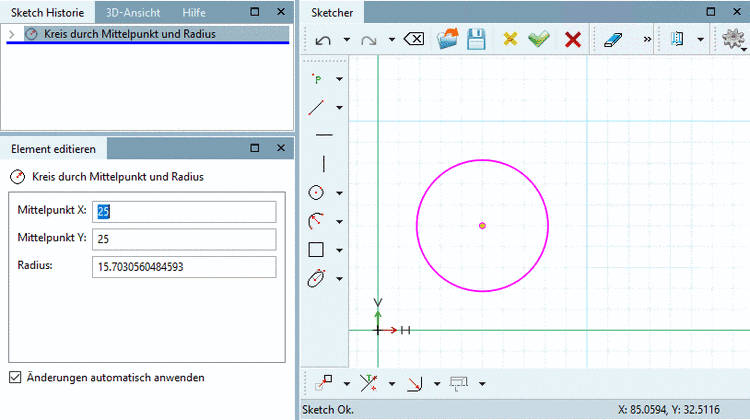Select Kreis durch Mittelpunkt und Radius history entry
This screenshot has width=750, height=420.
click(x=156, y=34)
